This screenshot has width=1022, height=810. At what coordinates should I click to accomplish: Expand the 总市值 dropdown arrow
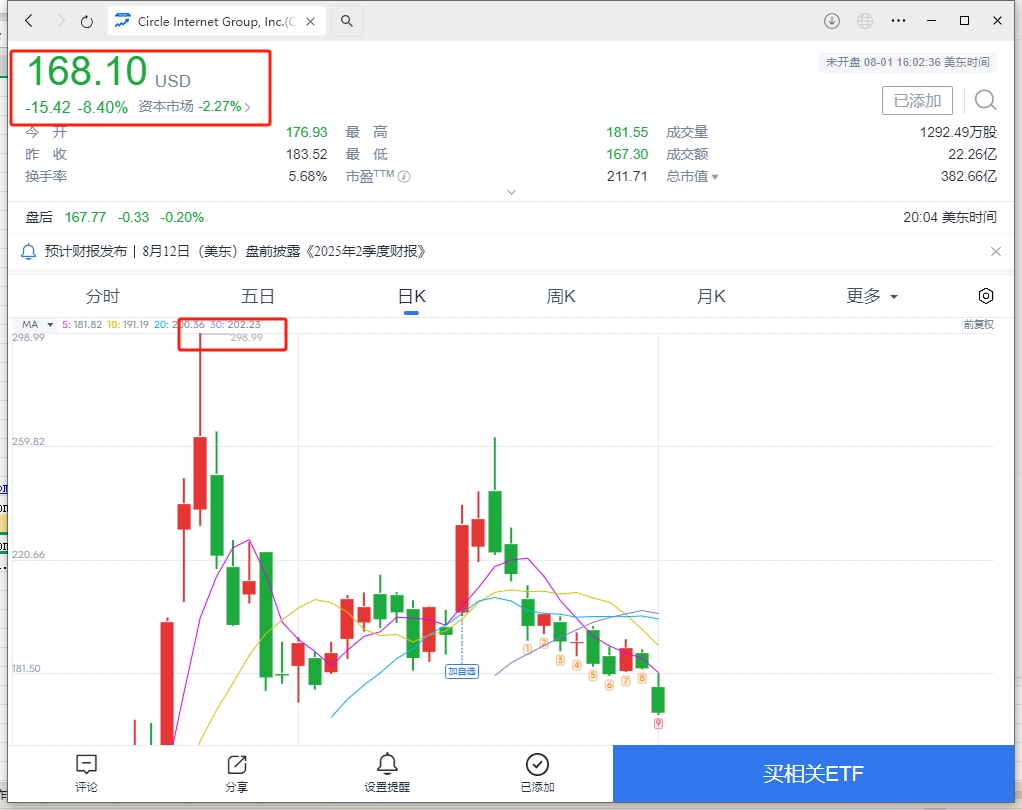click(715, 177)
